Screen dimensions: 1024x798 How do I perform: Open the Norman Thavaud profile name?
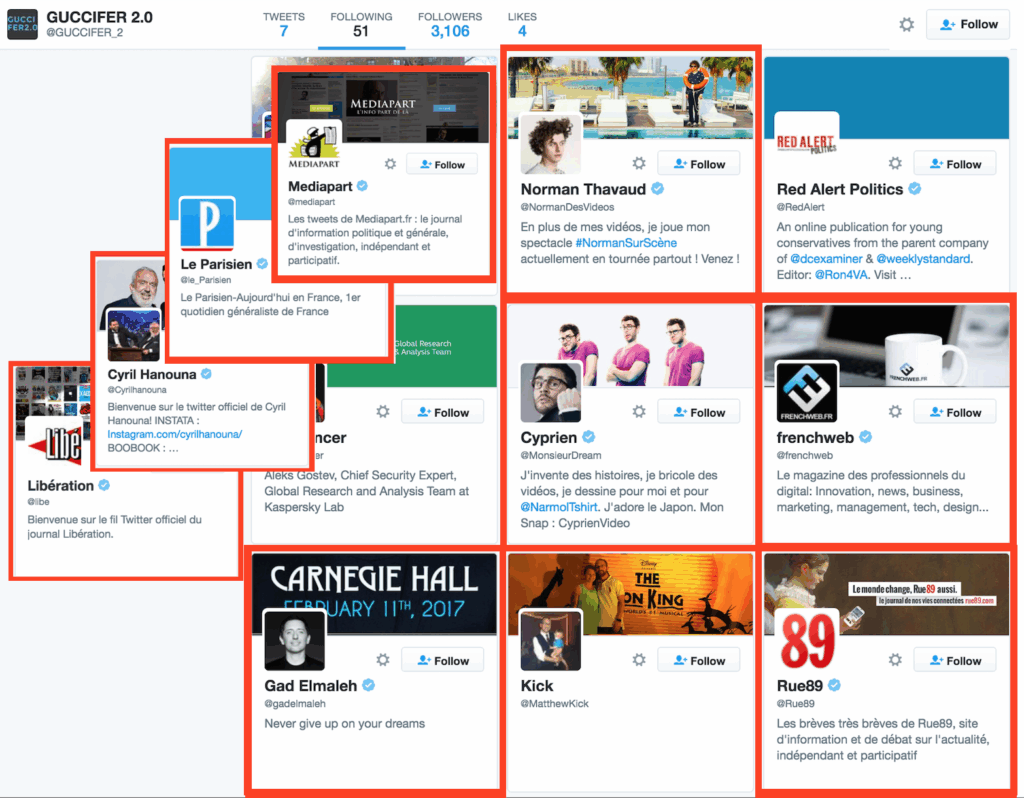(x=583, y=189)
